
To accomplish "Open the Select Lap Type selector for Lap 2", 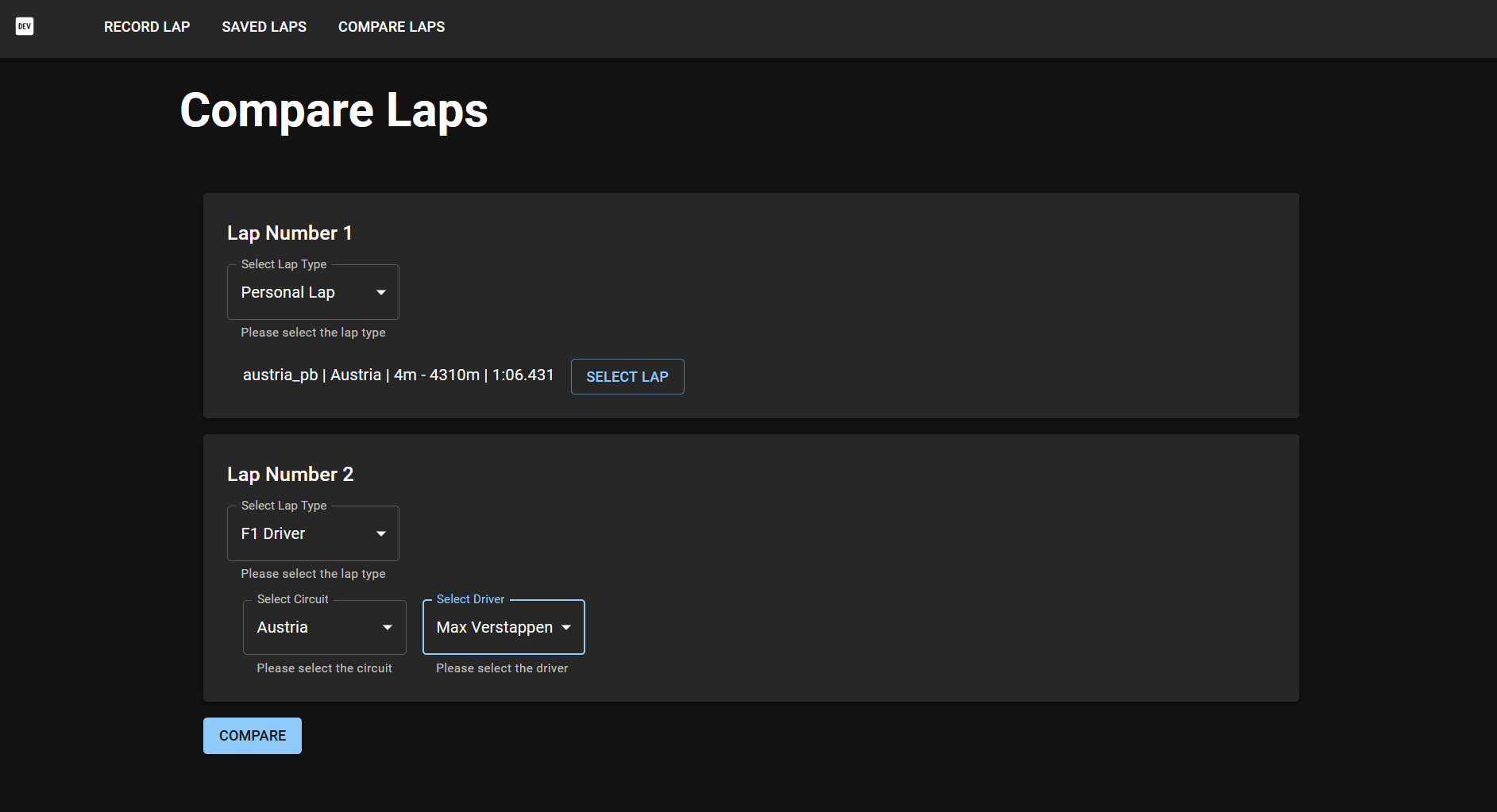I will click(x=312, y=533).
